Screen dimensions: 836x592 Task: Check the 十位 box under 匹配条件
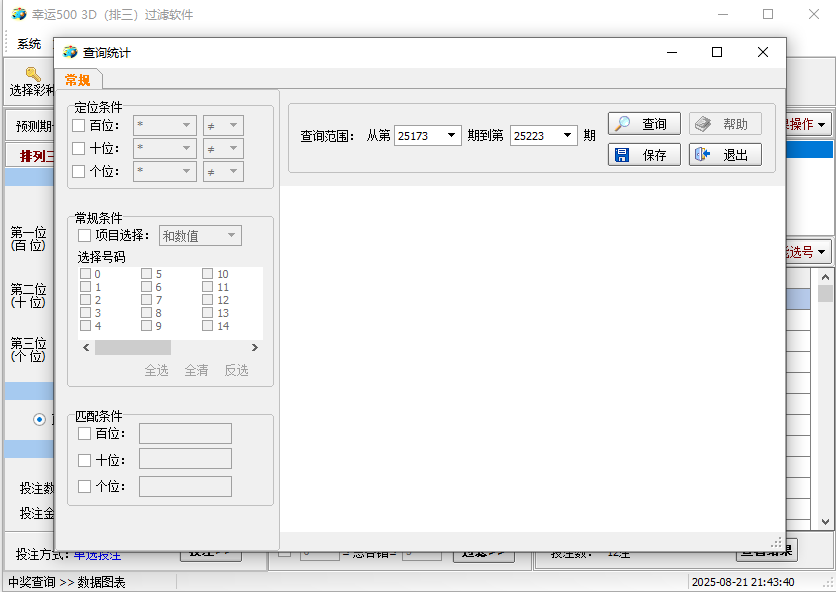pyautogui.click(x=84, y=460)
